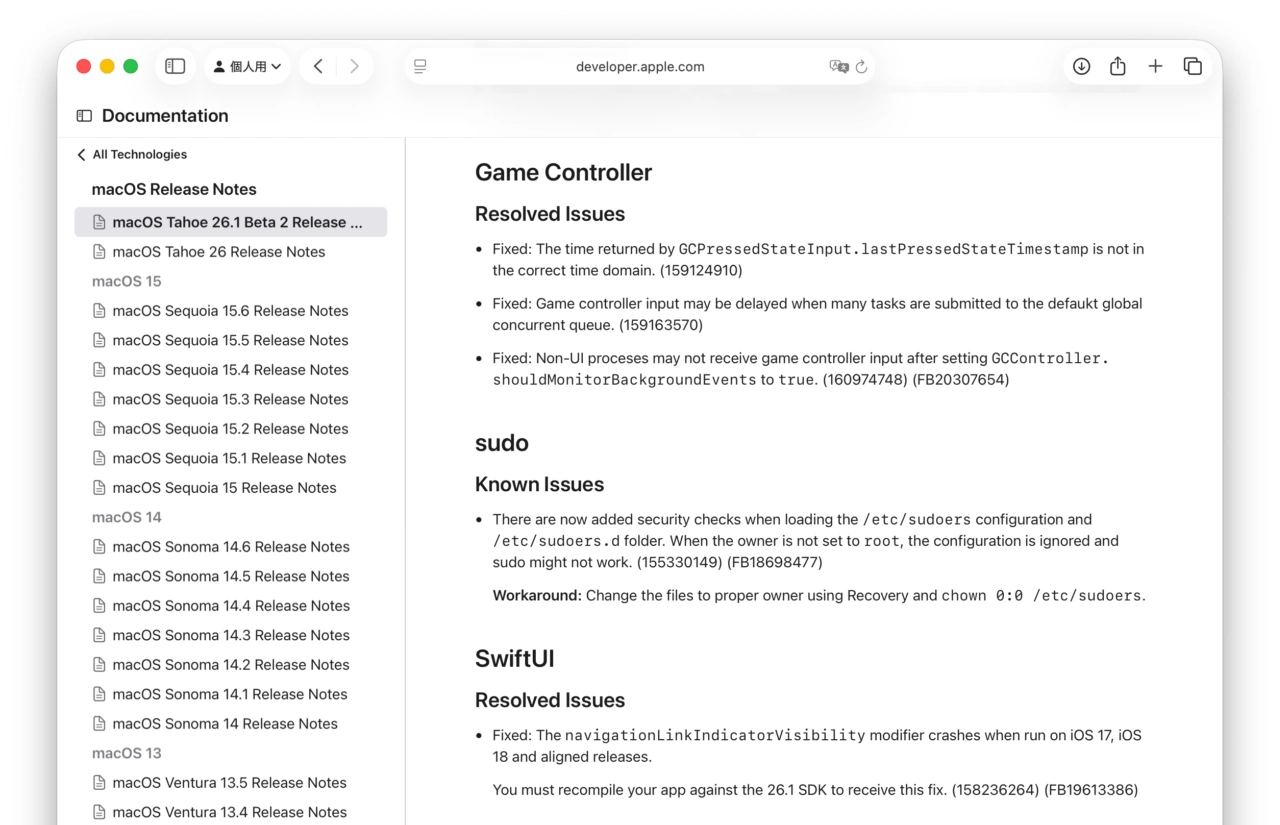Open the Page Settings (Reader) icon
1280x825 pixels.
pos(420,66)
